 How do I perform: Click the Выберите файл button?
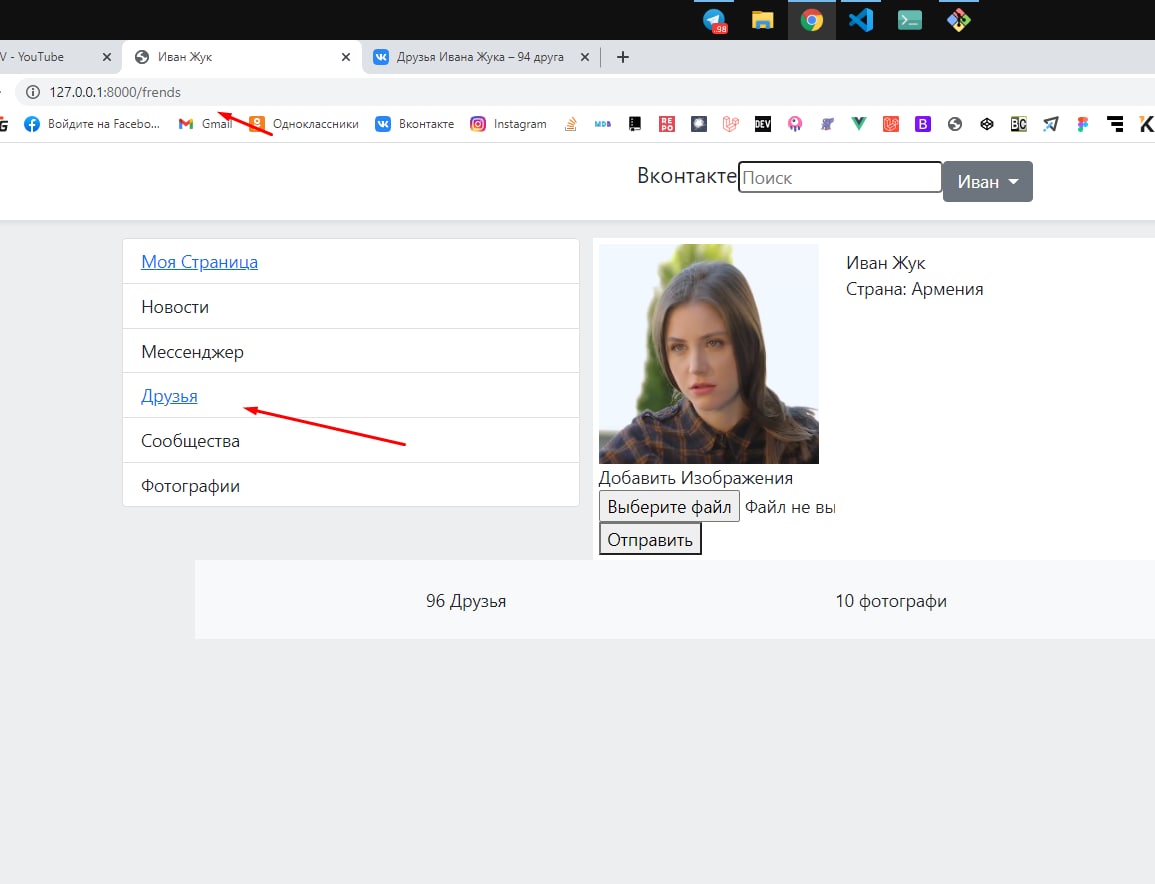[x=669, y=507]
